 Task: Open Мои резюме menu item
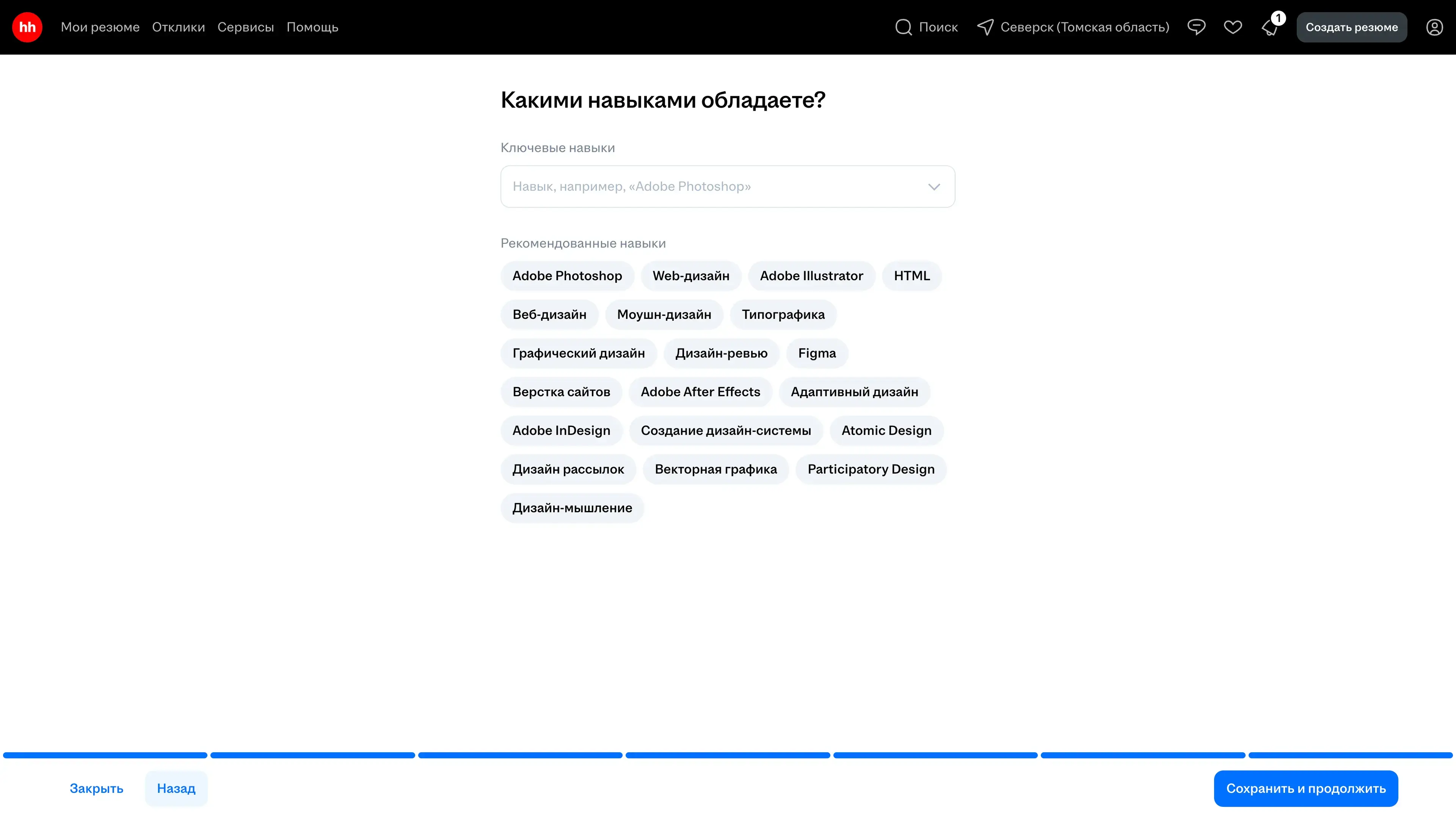(x=100, y=27)
